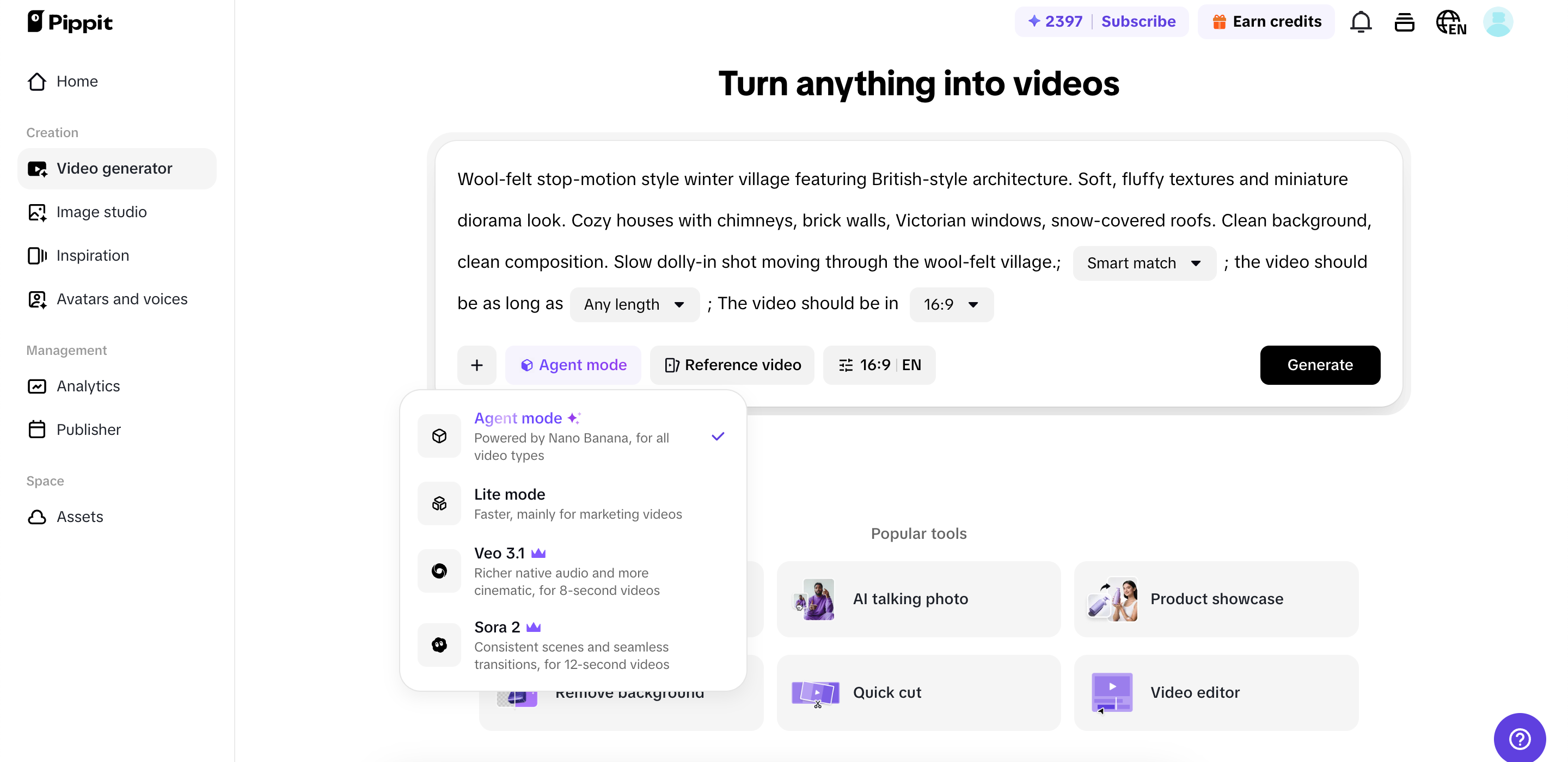Open the Assets cloud section

(x=81, y=517)
